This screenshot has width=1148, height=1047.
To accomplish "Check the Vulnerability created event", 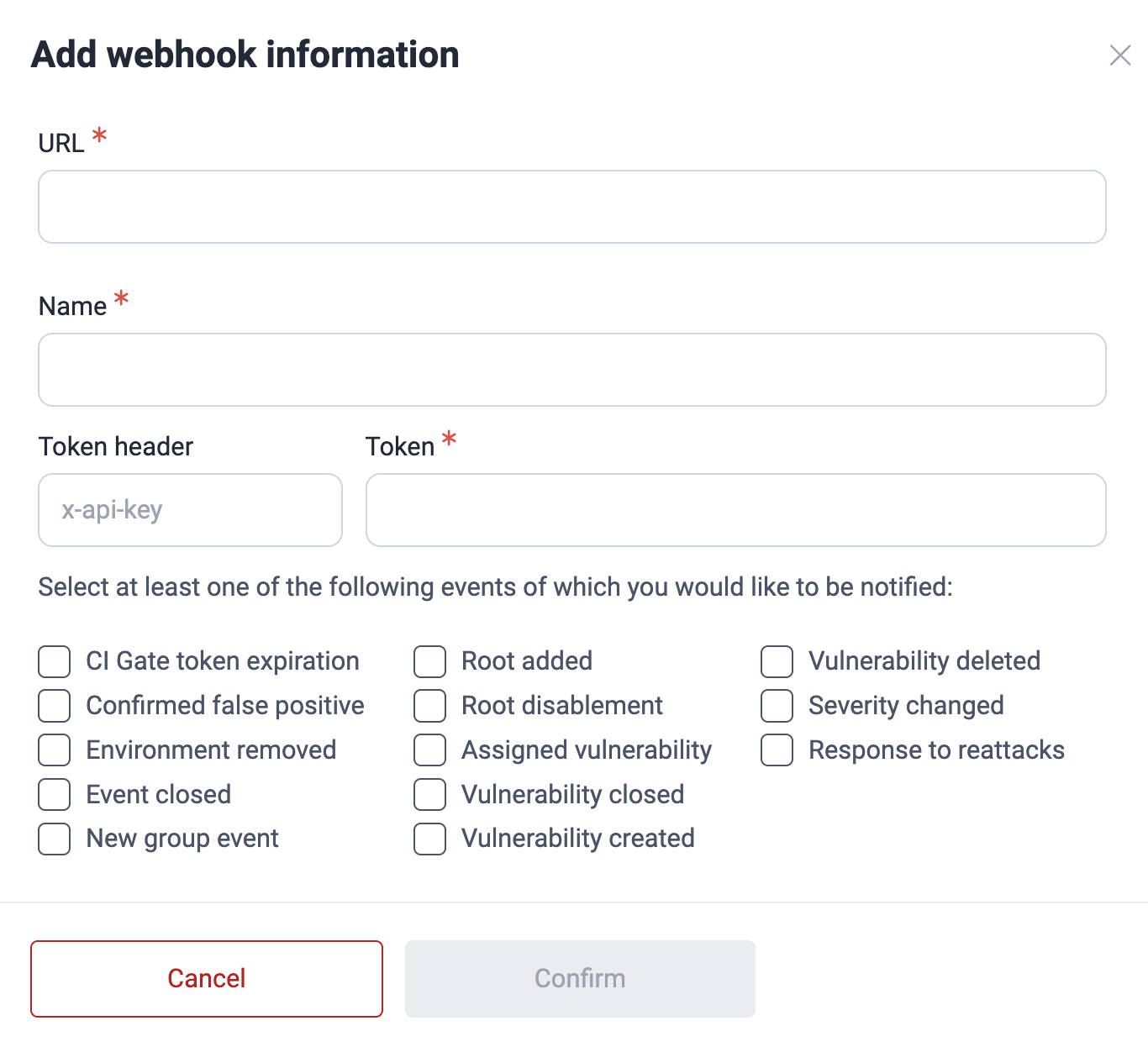I will coord(429,839).
